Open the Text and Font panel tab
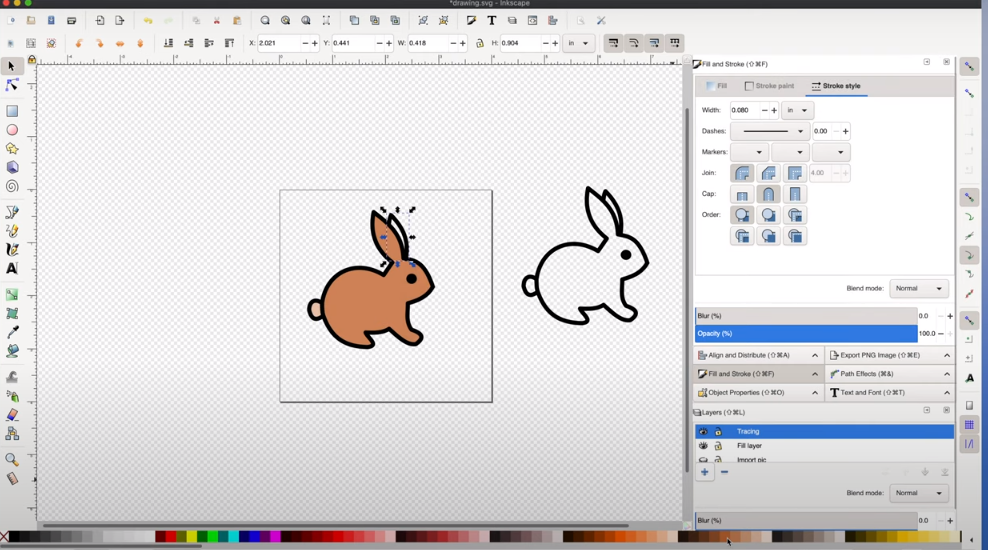This screenshot has height=550, width=988. [890, 392]
